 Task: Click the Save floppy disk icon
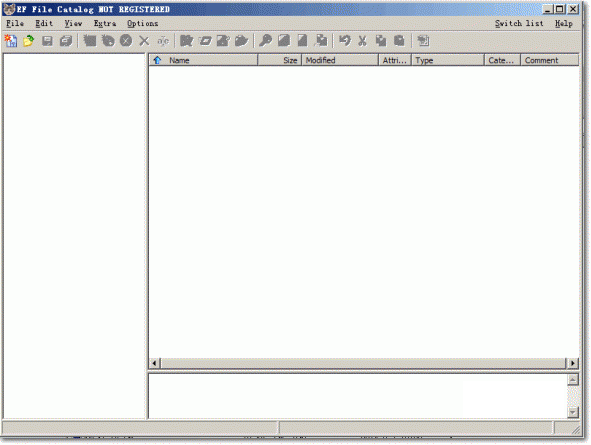47,40
